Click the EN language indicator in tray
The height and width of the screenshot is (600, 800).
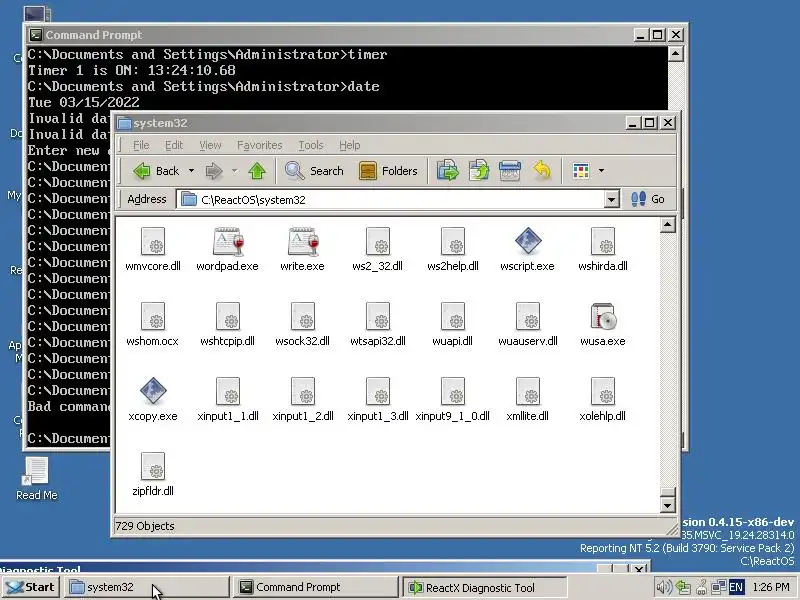pos(736,587)
